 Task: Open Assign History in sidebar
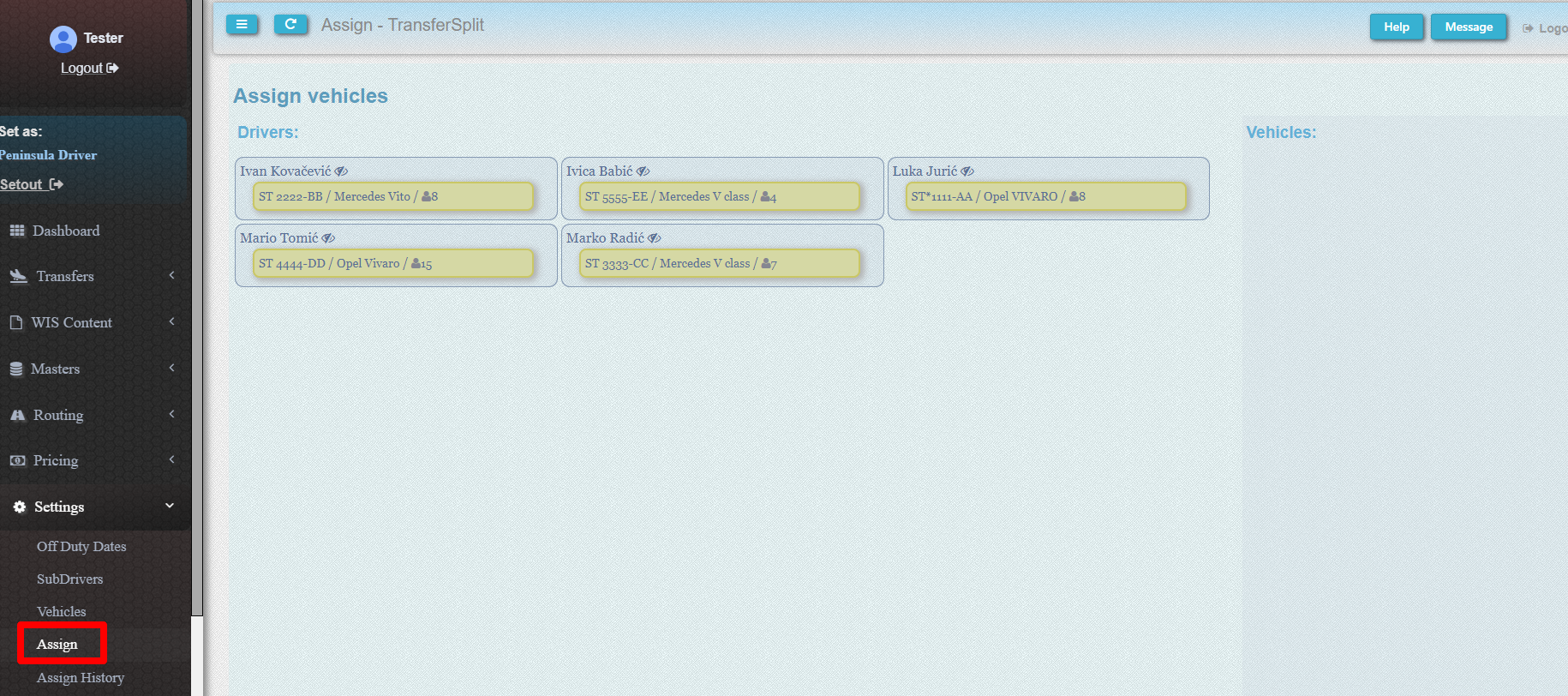click(81, 677)
